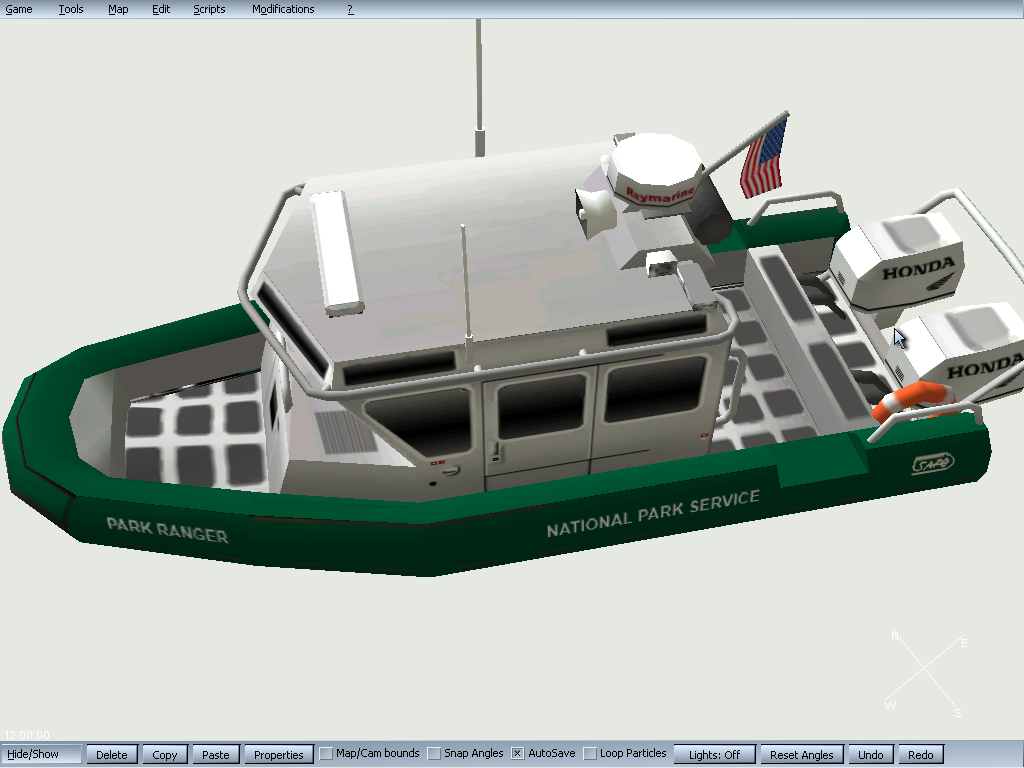
Task: Click the Reset Angles button
Action: [x=802, y=754]
